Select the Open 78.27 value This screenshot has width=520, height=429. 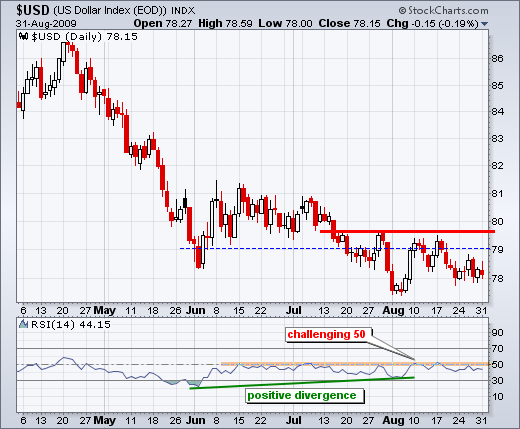tap(163, 24)
